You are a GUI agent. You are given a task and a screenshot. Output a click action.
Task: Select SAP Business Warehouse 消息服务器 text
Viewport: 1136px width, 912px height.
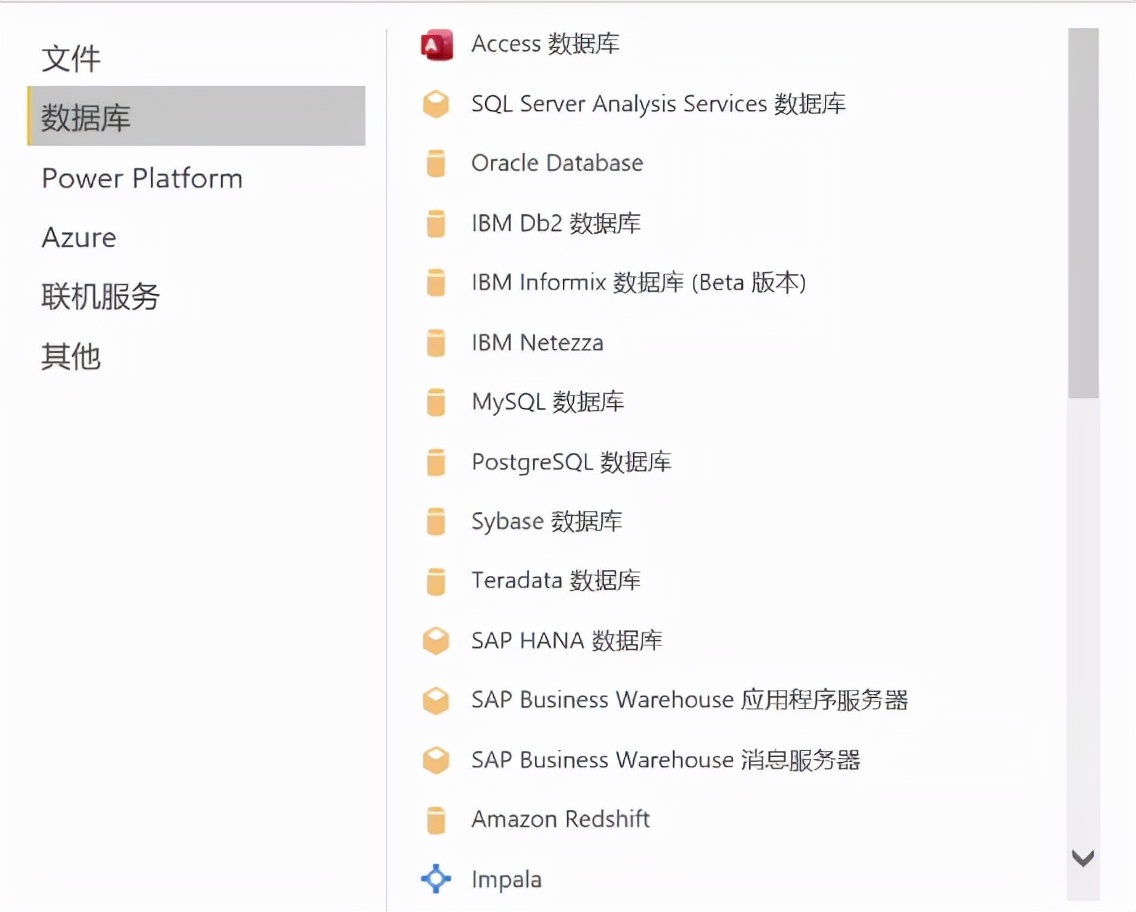point(665,761)
